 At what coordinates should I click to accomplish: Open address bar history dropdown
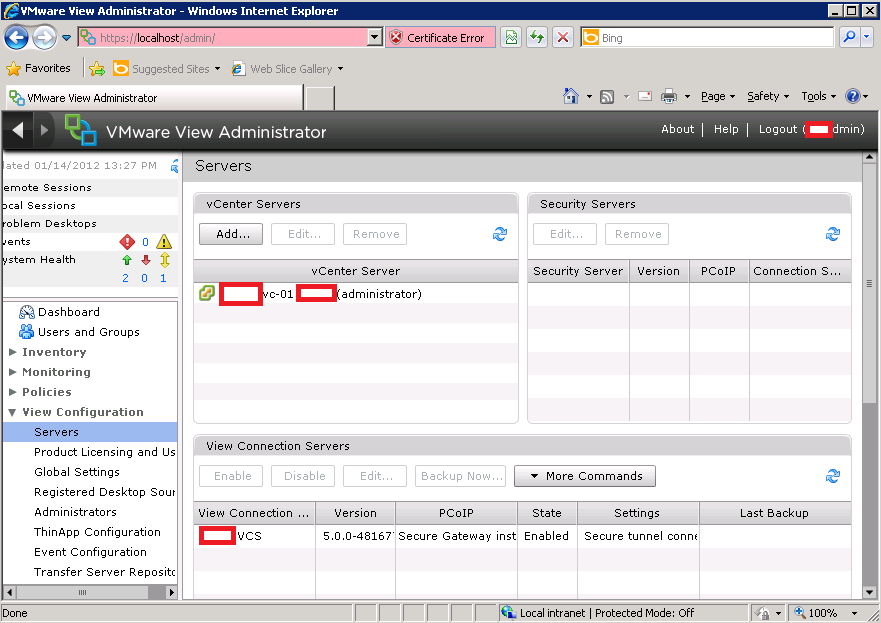pyautogui.click(x=375, y=38)
